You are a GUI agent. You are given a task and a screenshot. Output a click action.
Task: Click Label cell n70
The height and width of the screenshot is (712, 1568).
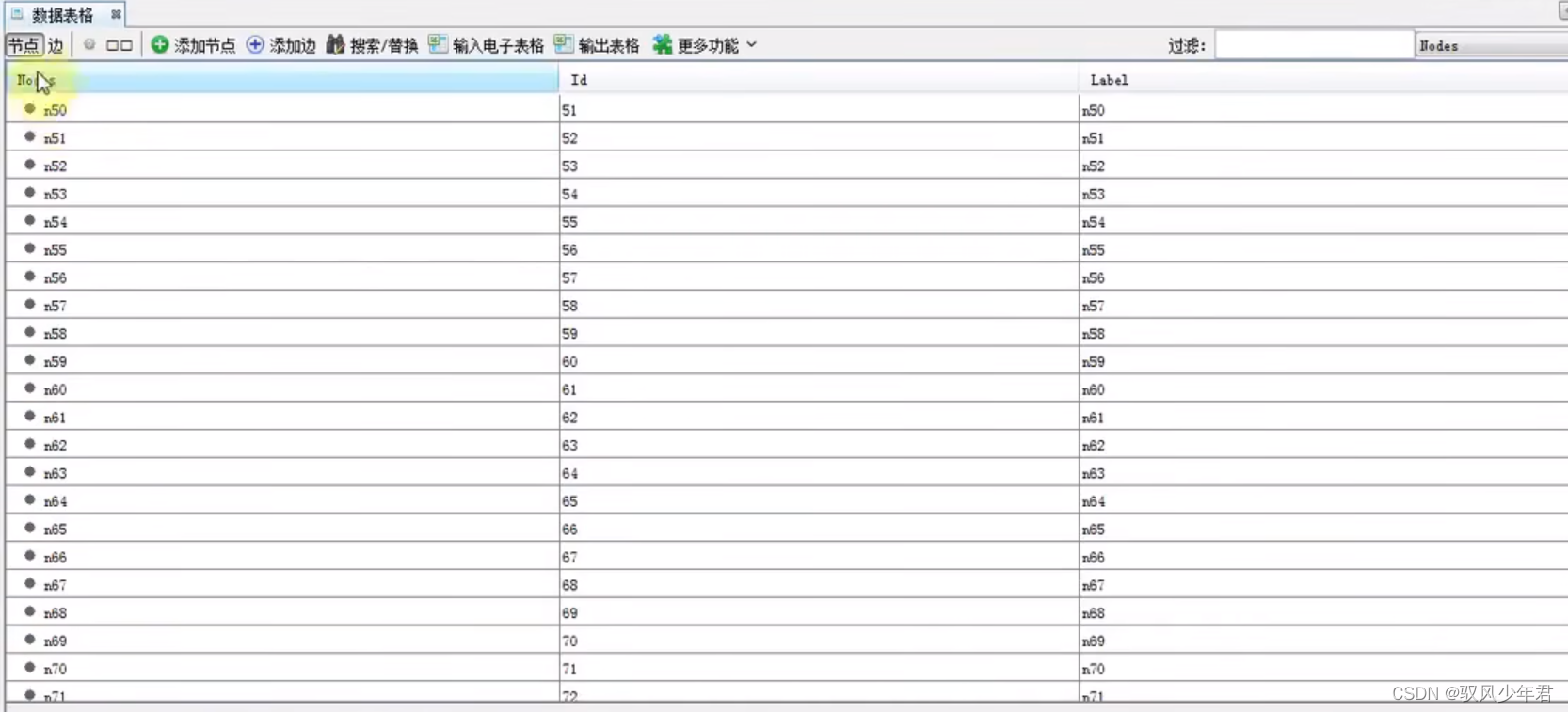click(x=1323, y=669)
